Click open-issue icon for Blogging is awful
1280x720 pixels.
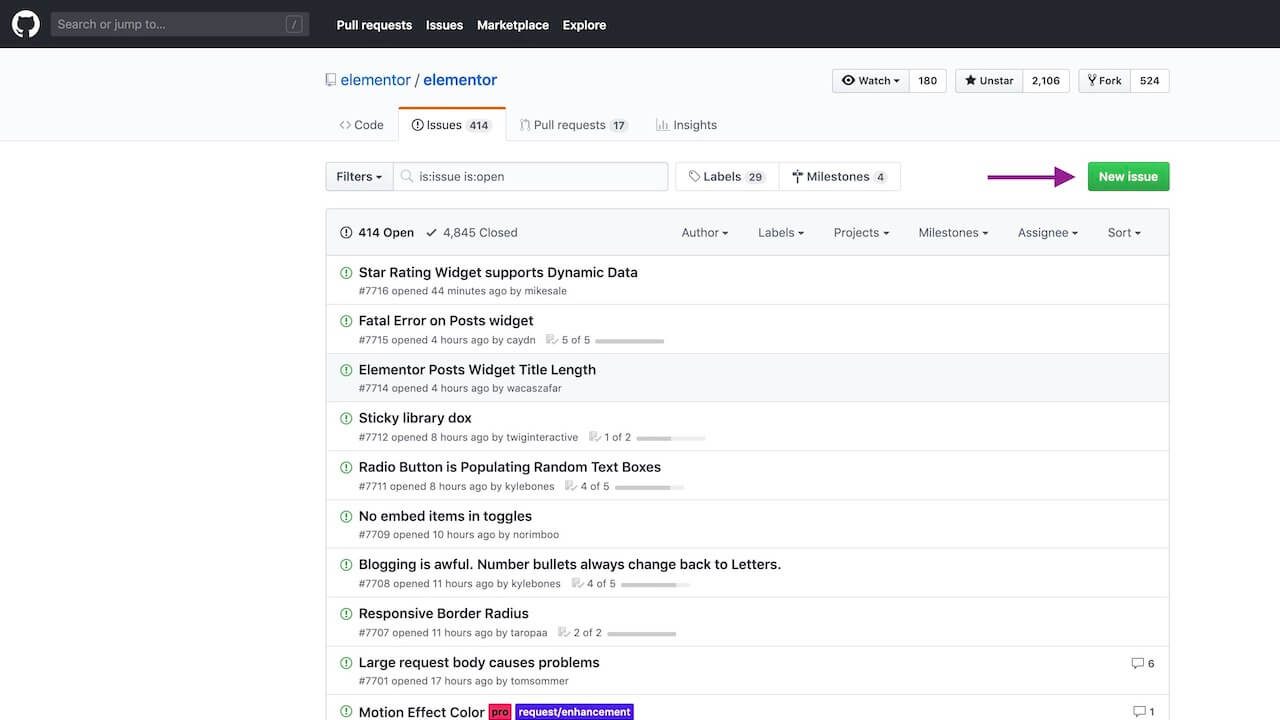click(346, 565)
